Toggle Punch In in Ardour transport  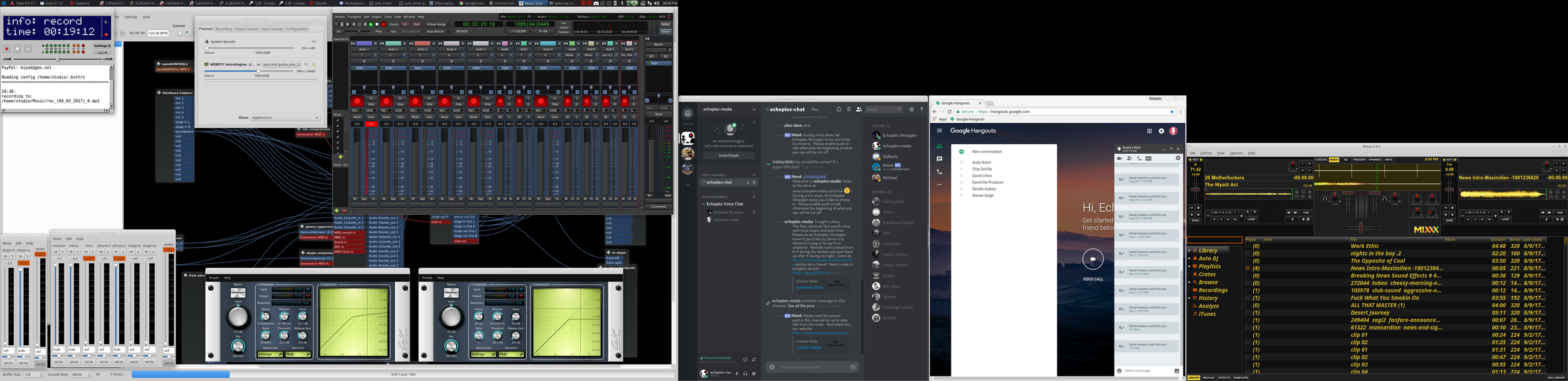(x=405, y=24)
